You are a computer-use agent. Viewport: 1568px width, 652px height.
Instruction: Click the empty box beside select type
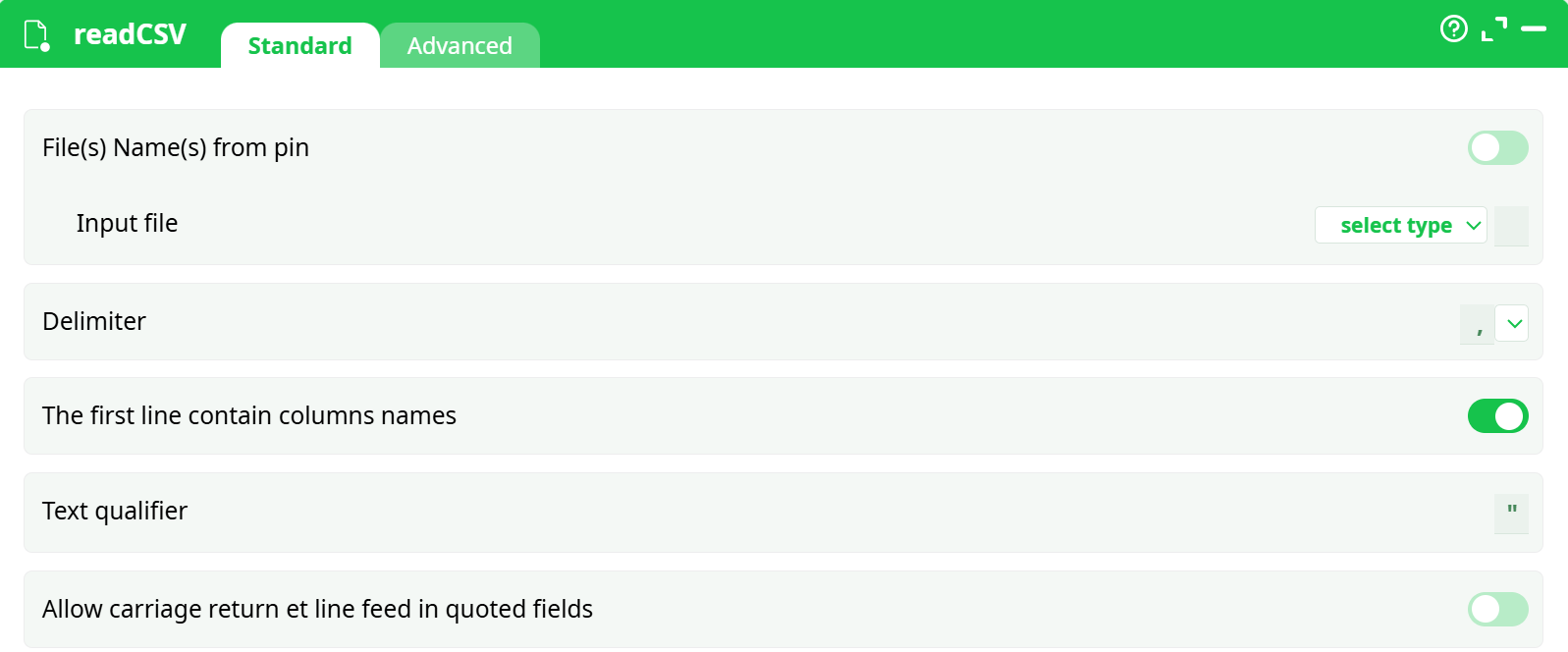[x=1511, y=226]
